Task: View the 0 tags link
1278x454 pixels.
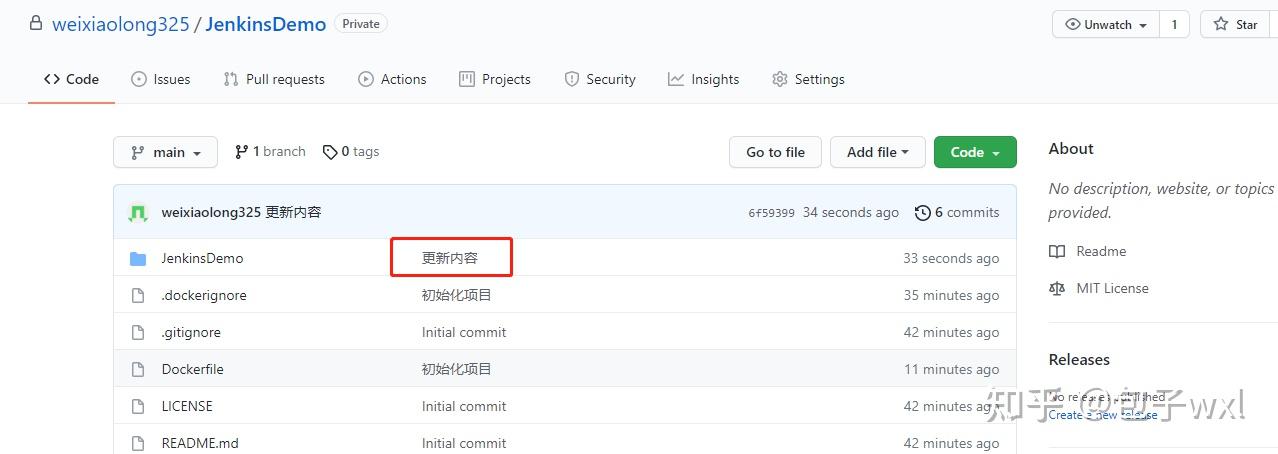Action: tap(351, 151)
